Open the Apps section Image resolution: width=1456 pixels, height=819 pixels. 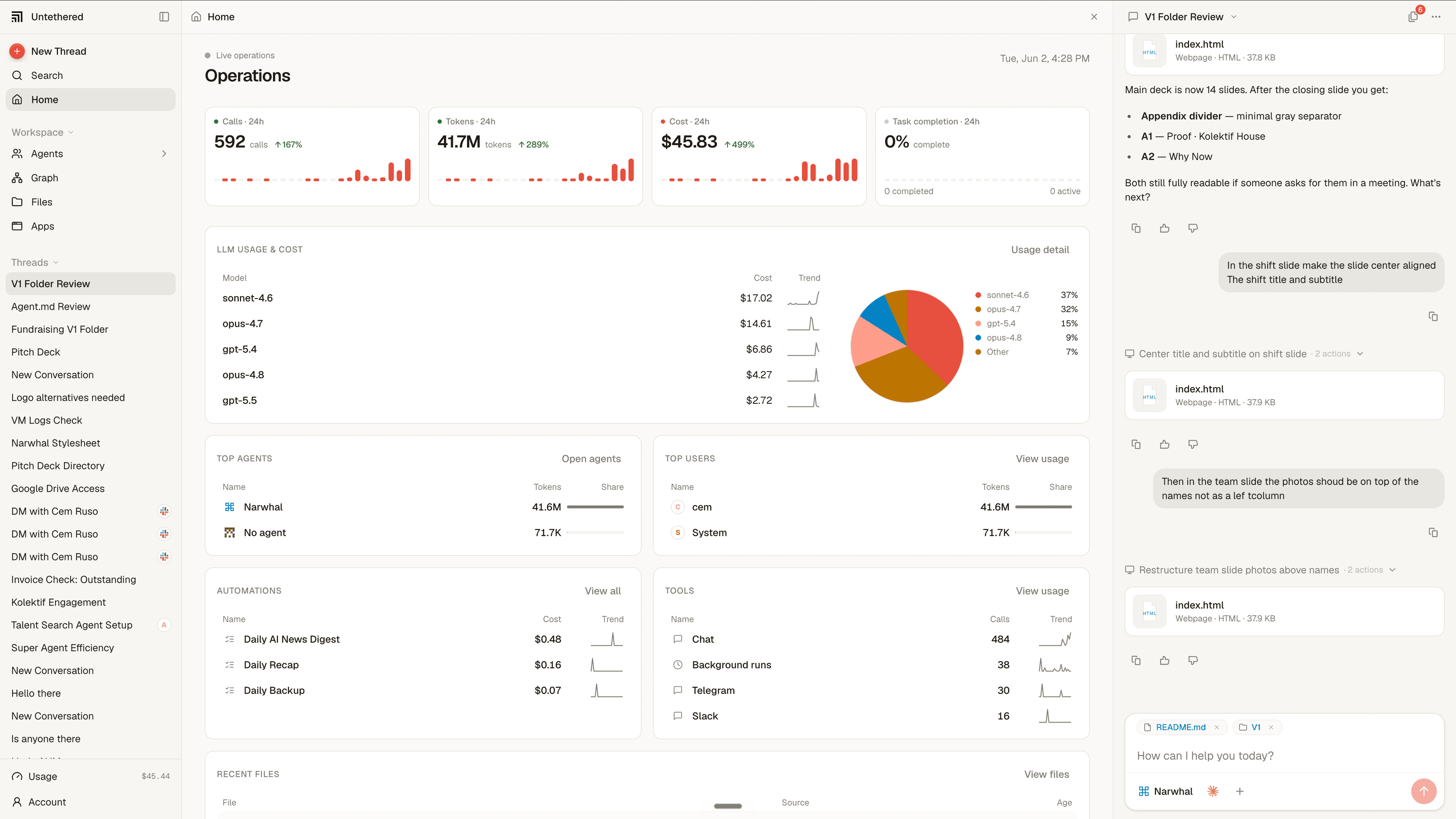[91, 226]
